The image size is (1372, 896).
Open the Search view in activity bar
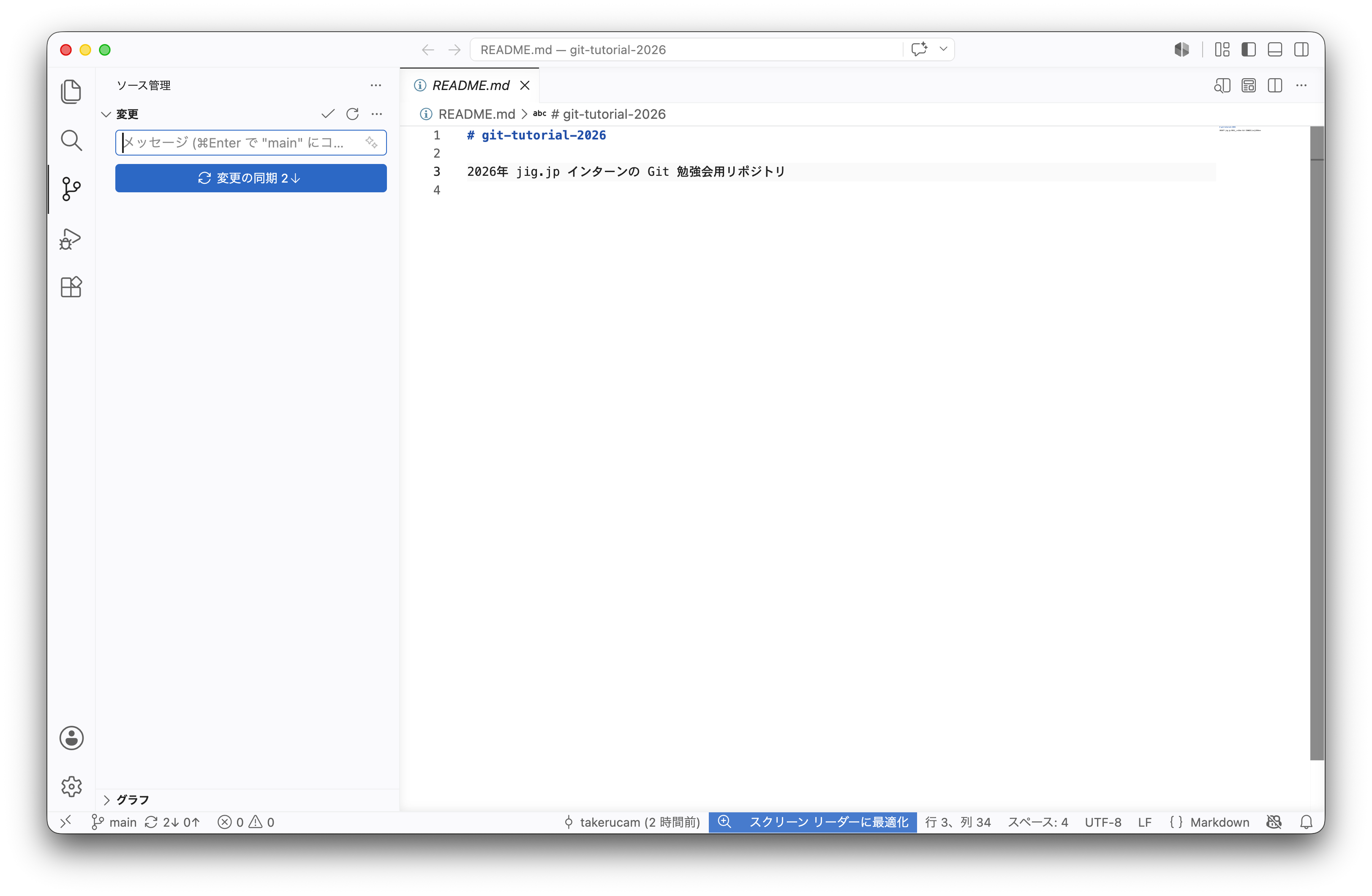click(x=71, y=140)
